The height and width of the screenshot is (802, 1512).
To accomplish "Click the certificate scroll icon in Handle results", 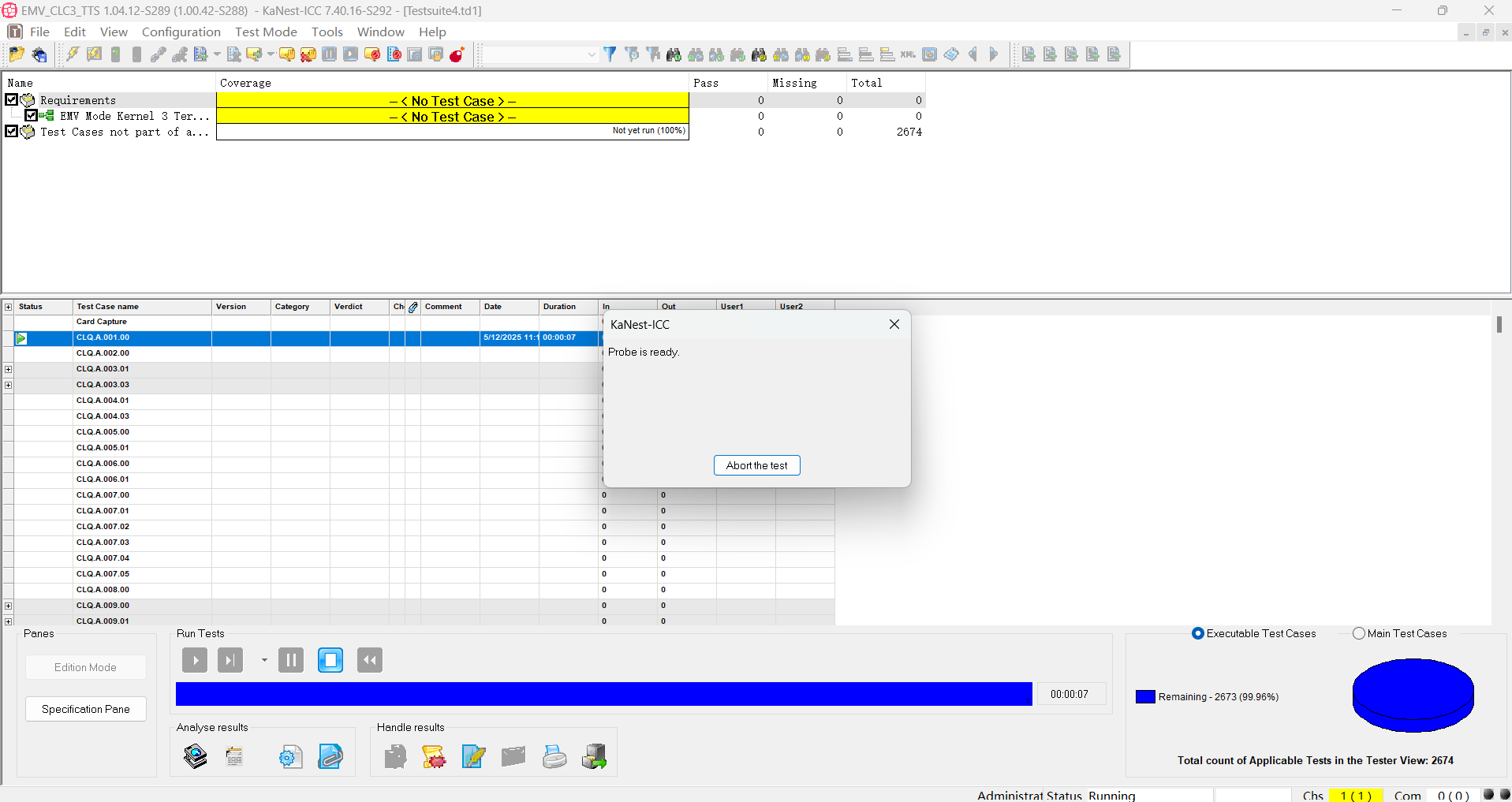I will [x=434, y=757].
